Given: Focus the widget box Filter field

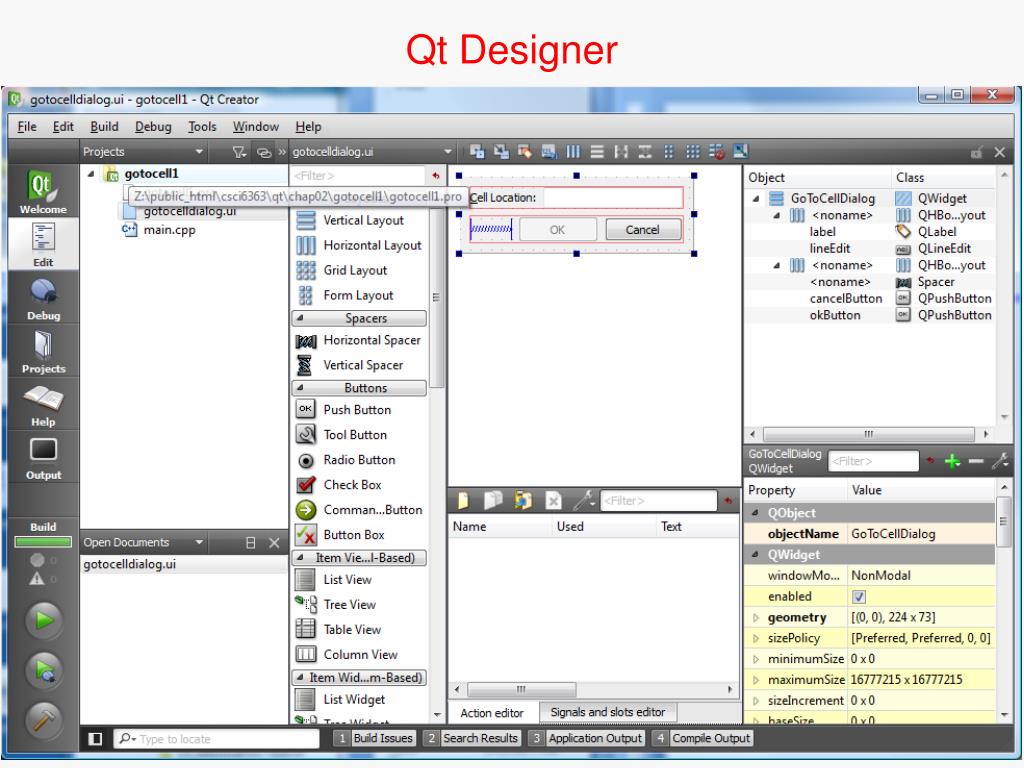Looking at the screenshot, I should [358, 176].
